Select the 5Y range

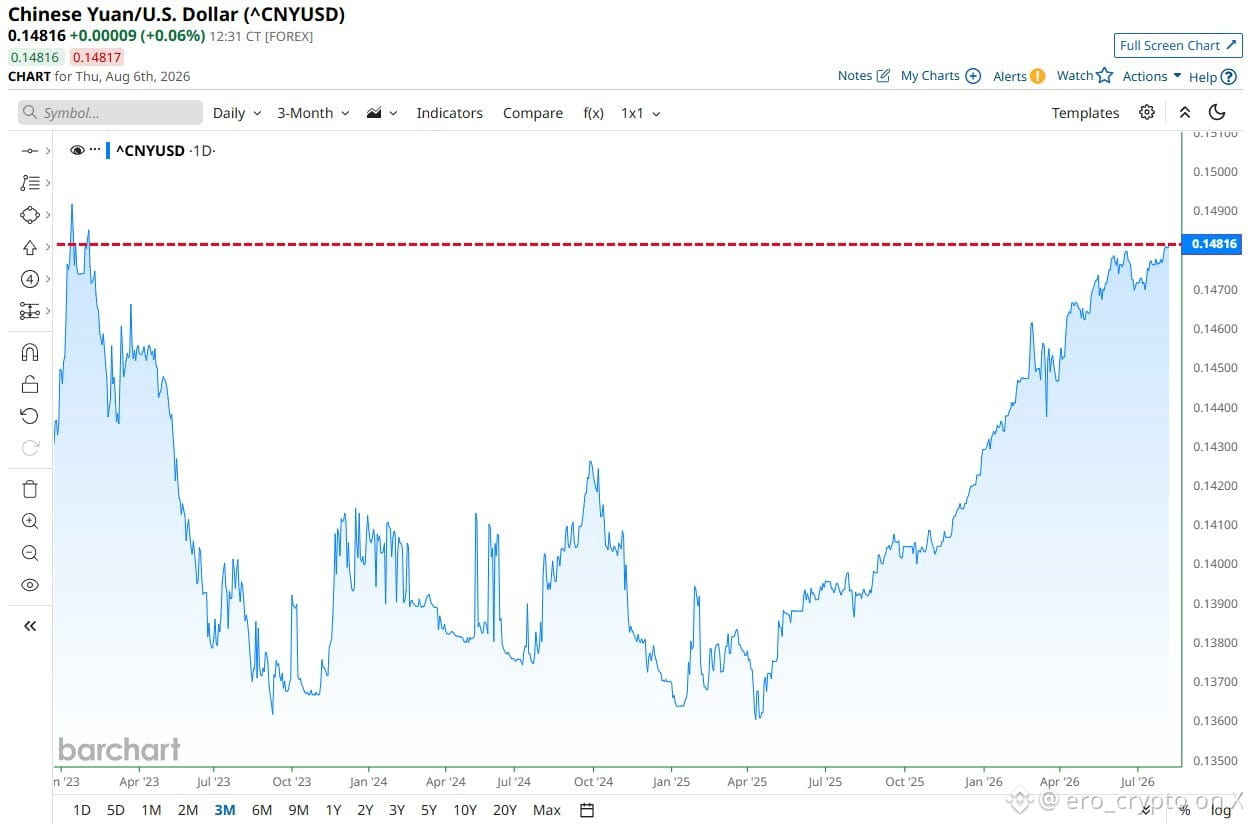(x=429, y=810)
